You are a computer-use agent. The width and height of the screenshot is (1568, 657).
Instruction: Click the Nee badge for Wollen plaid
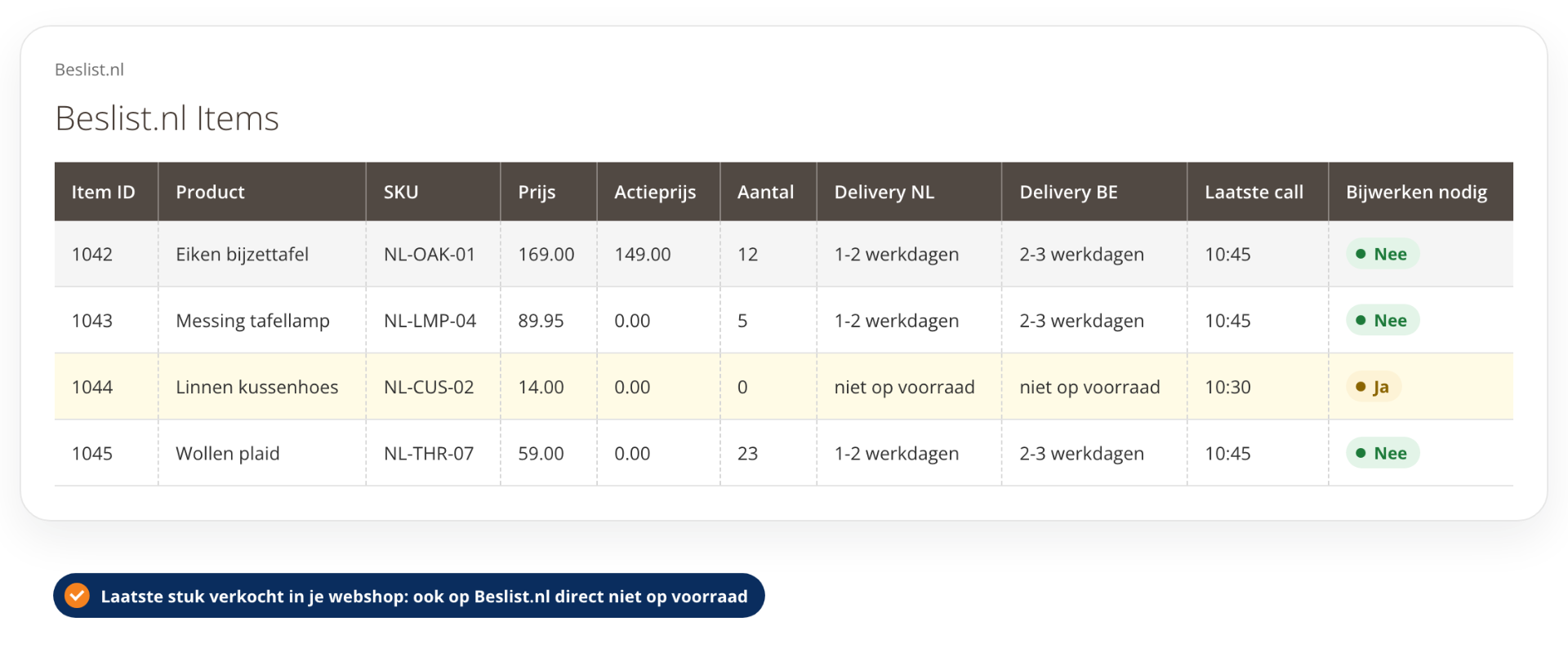pos(1383,453)
